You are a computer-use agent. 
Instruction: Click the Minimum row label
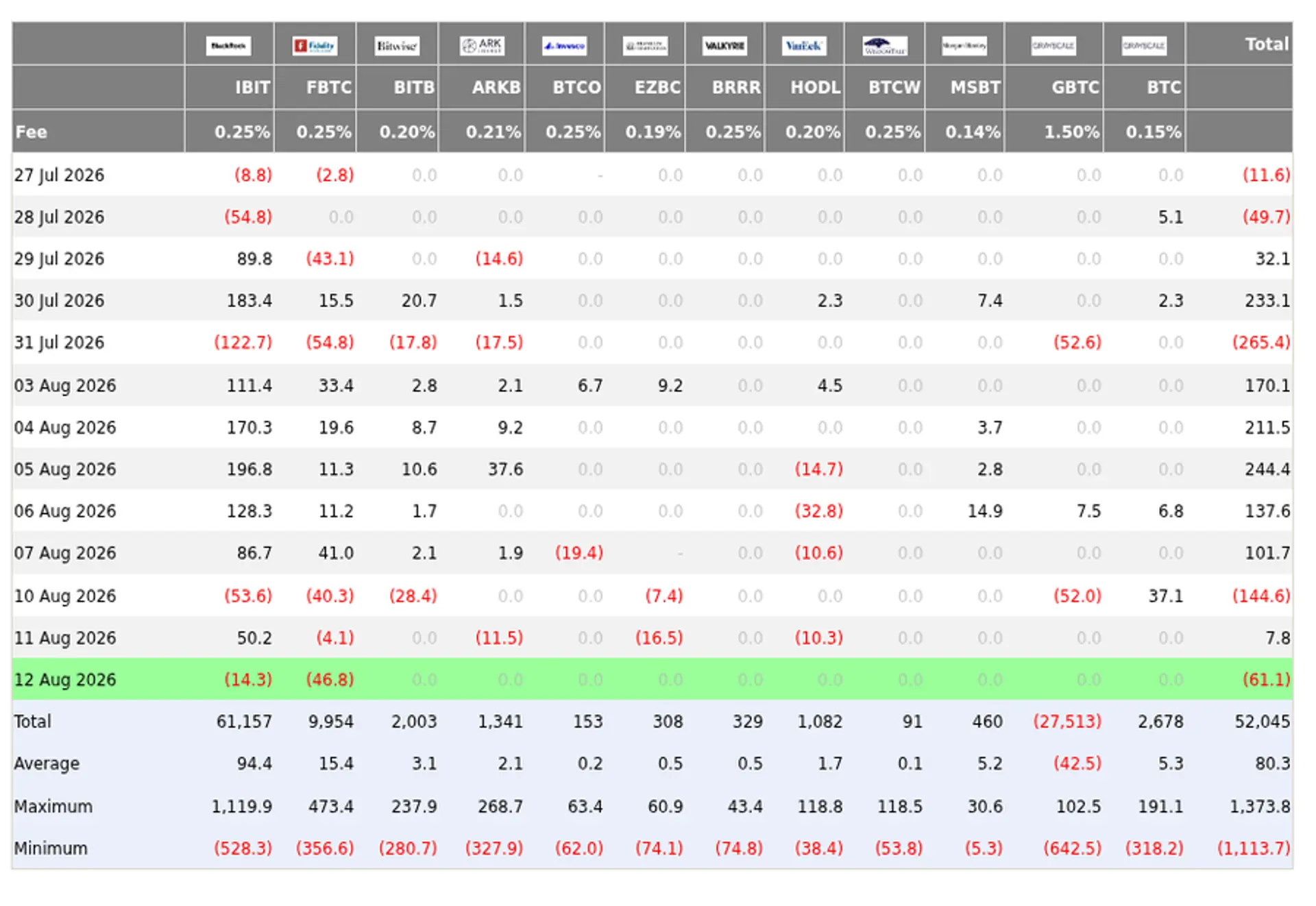point(51,848)
